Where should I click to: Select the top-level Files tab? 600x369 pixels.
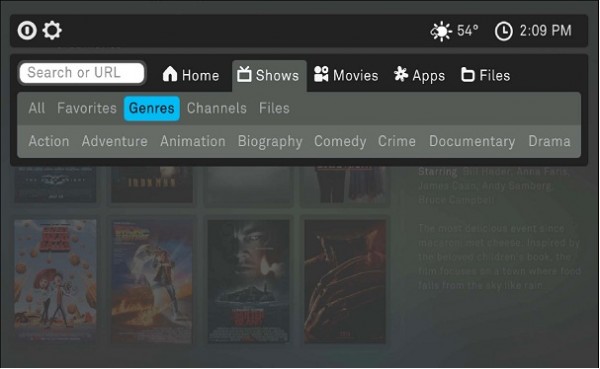485,75
